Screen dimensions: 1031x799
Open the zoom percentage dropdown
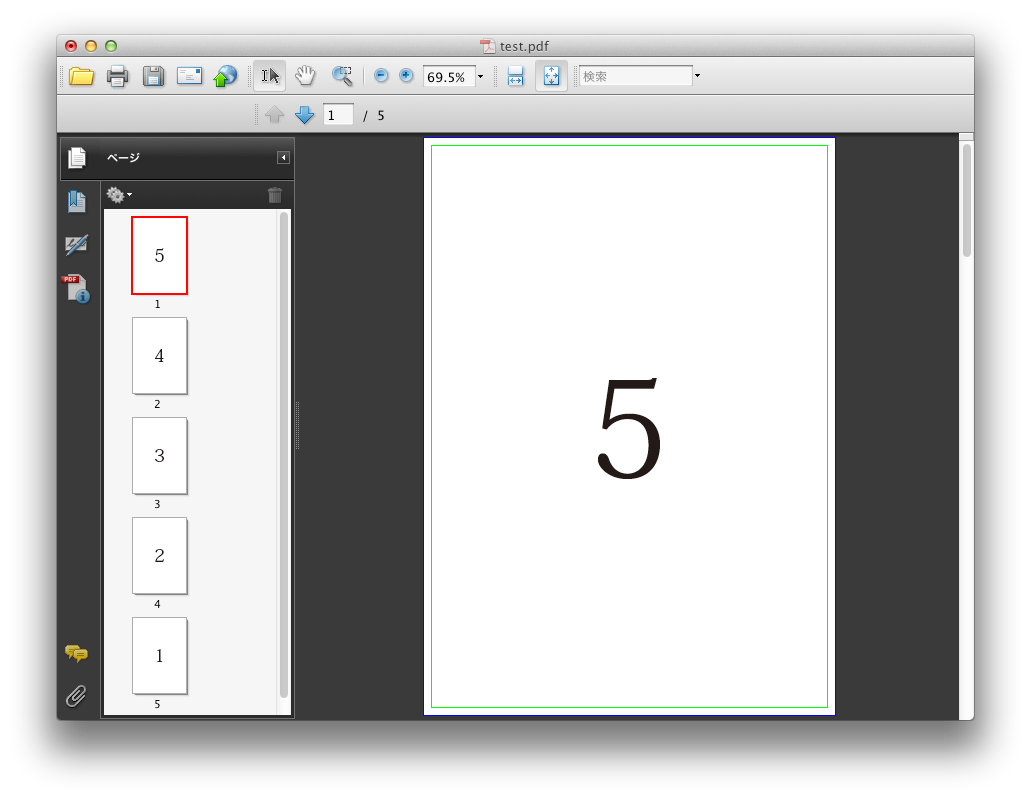click(x=481, y=77)
